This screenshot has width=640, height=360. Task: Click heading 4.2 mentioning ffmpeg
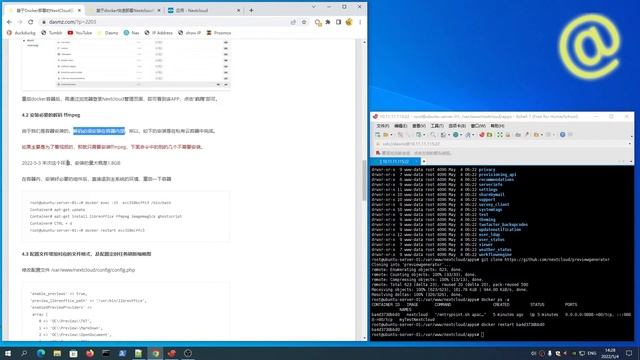pyautogui.click(x=51, y=115)
